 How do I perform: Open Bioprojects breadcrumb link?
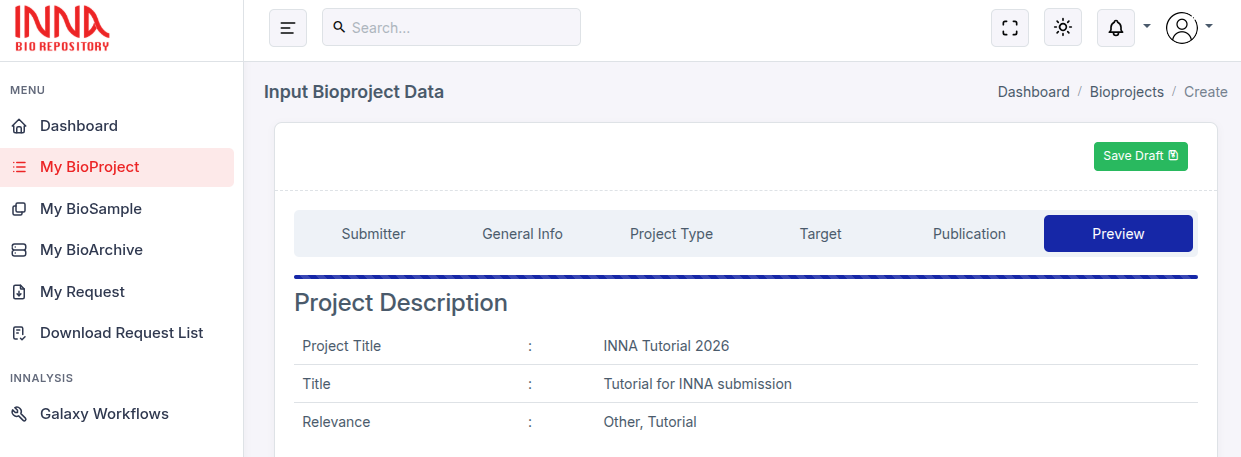point(1126,92)
